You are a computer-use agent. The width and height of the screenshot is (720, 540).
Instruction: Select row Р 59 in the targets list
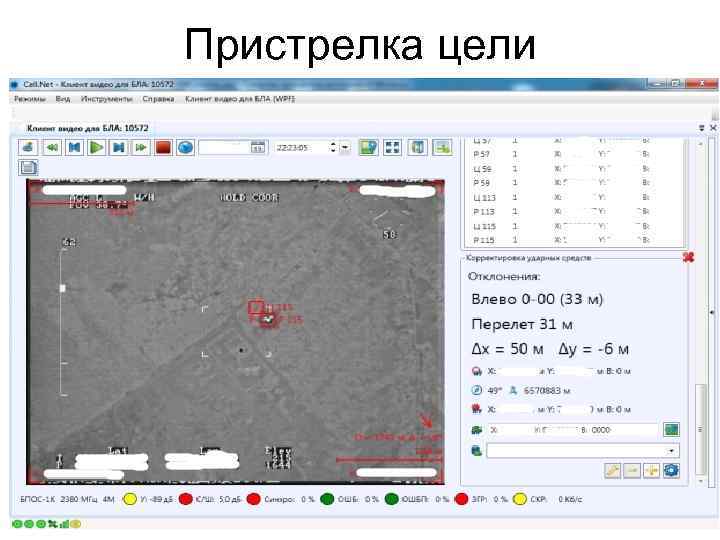[x=574, y=183]
